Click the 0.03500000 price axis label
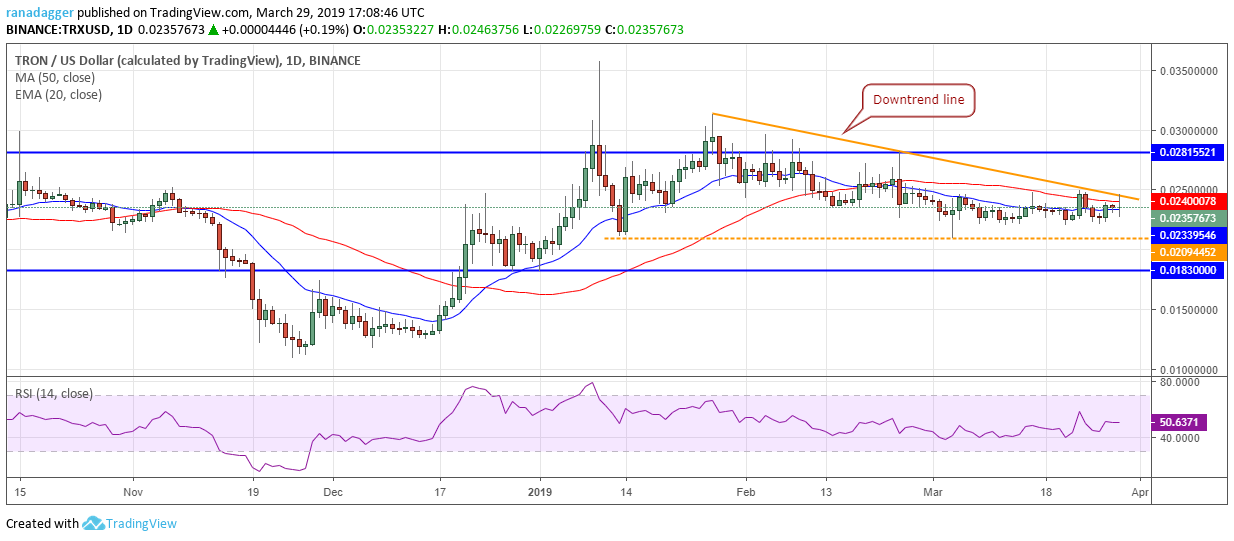 (x=1188, y=72)
